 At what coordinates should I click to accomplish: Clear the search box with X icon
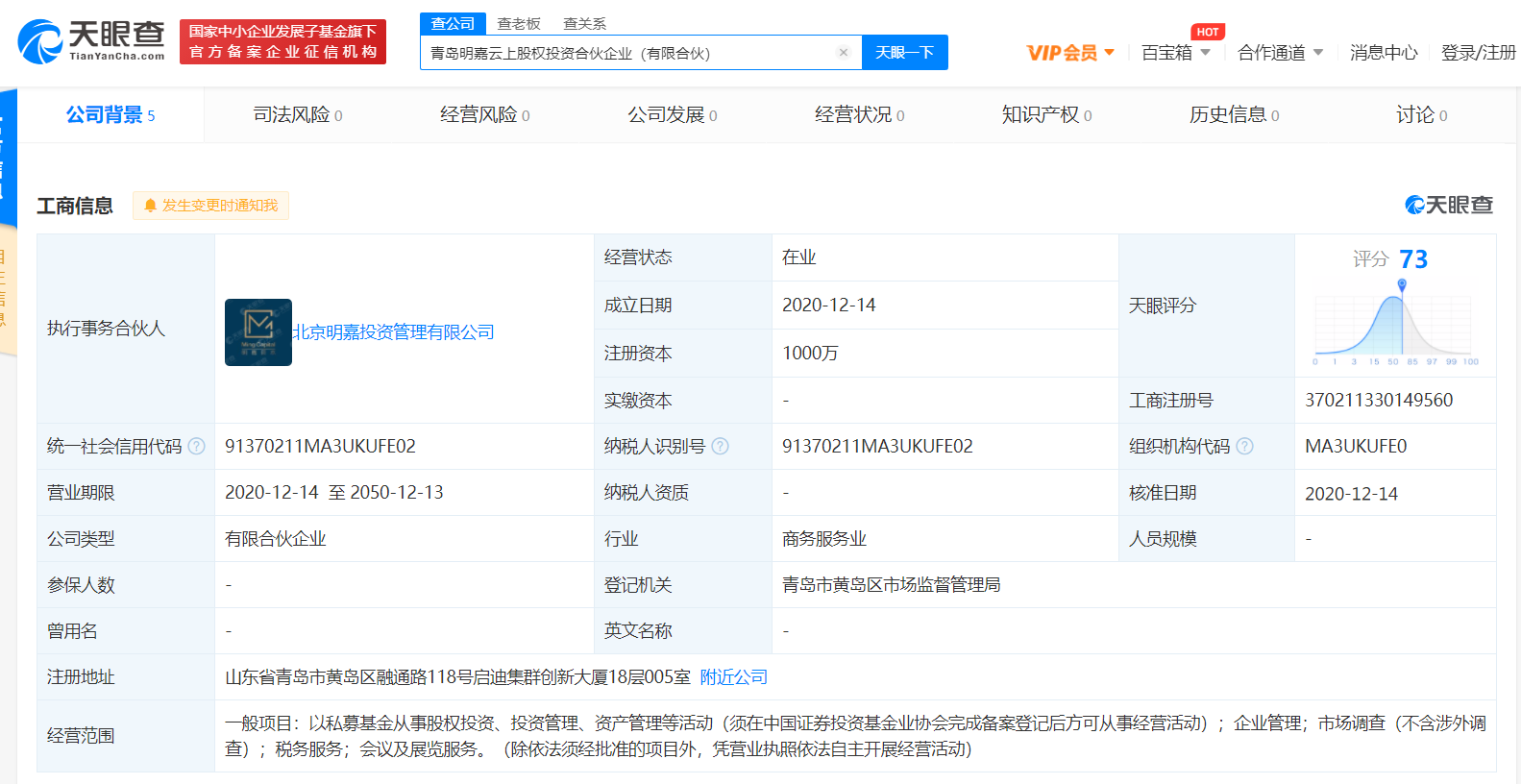point(844,53)
